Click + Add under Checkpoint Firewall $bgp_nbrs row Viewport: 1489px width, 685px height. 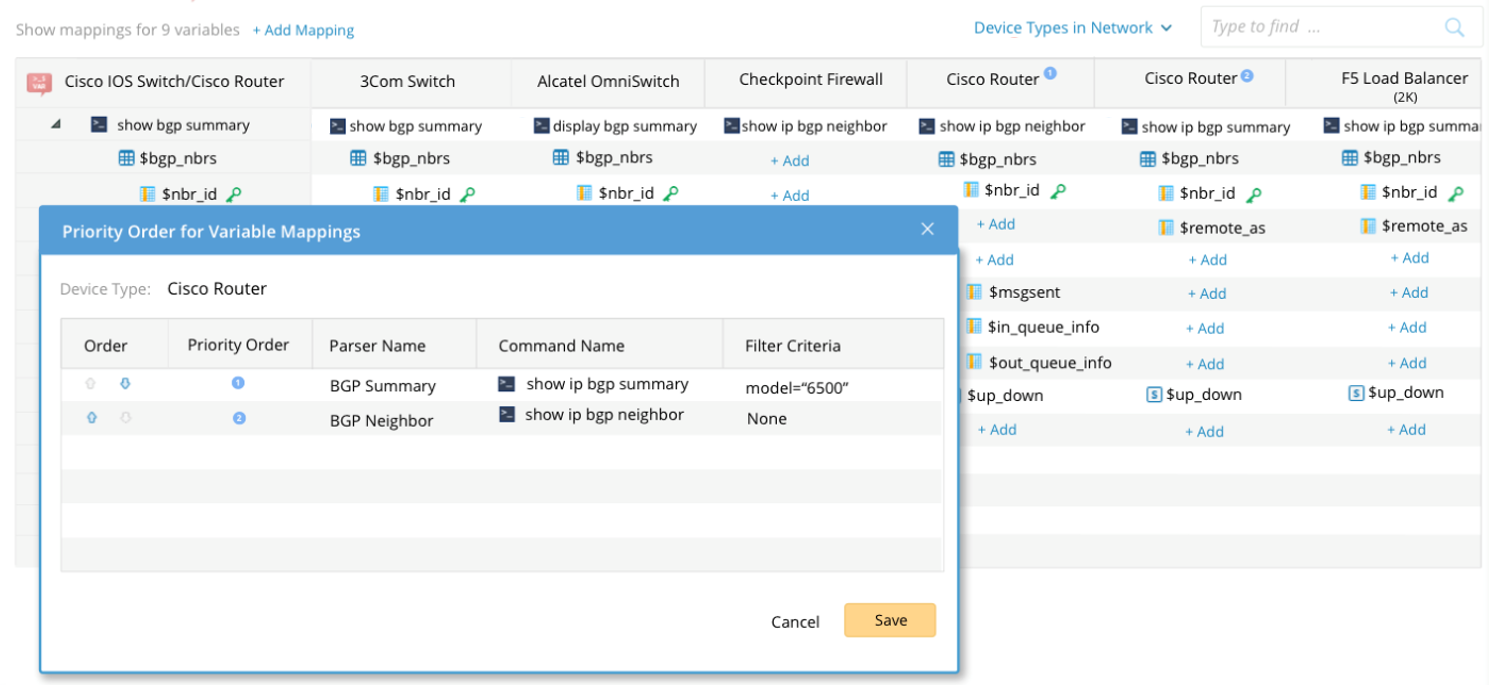[790, 160]
